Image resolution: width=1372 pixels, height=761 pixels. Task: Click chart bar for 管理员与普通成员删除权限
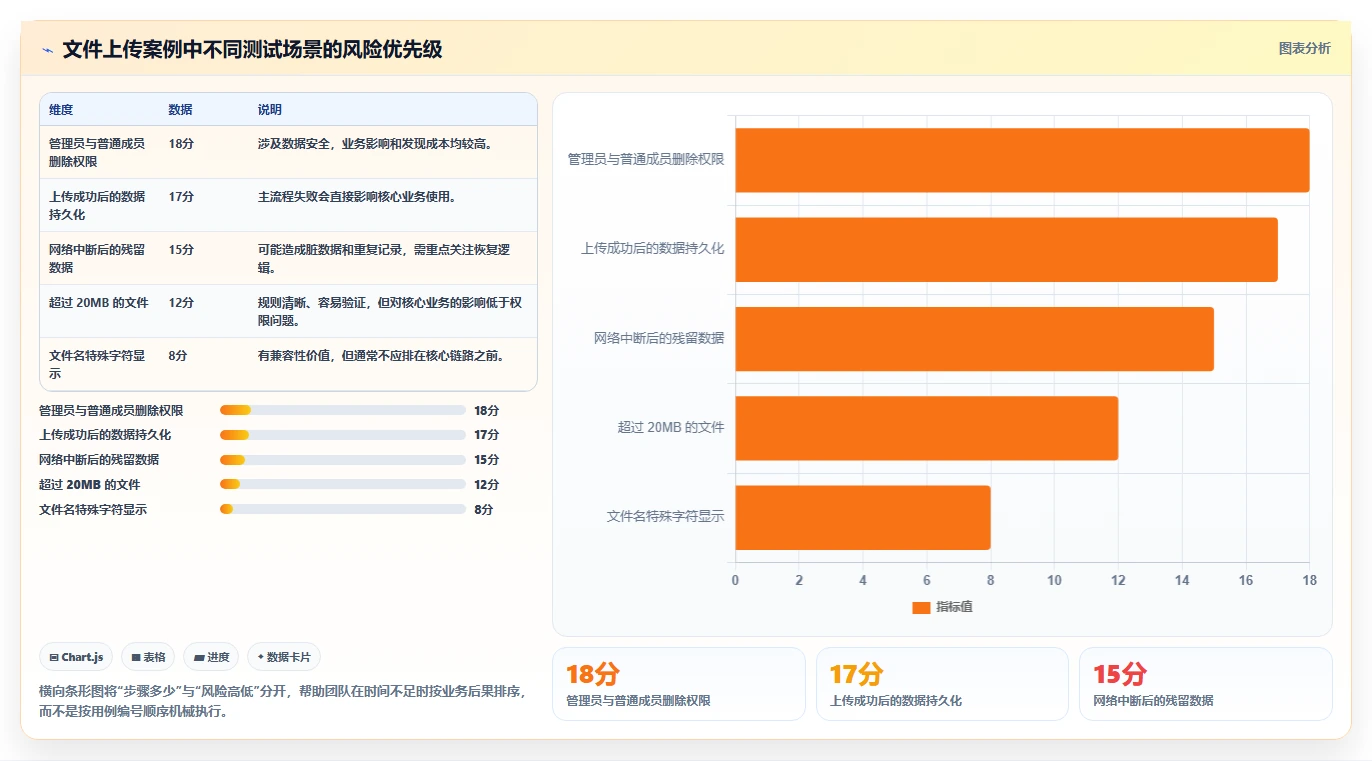[x=1022, y=160]
